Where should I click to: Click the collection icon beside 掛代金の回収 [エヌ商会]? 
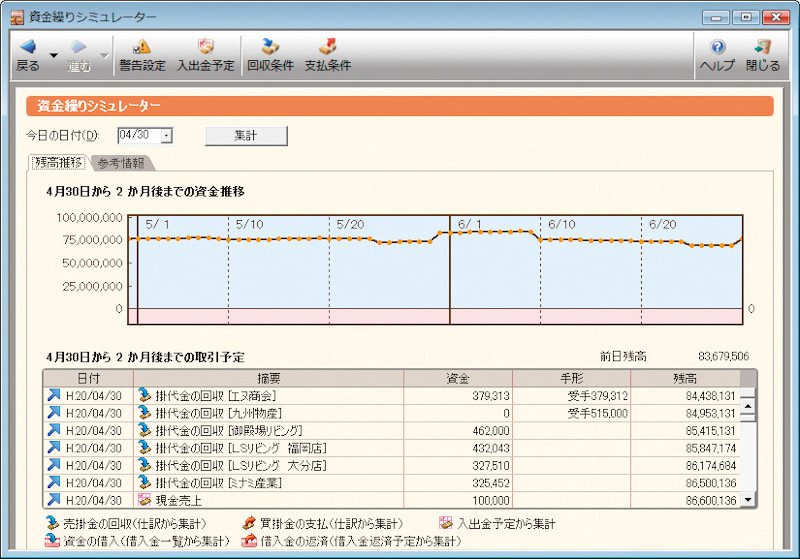(x=145, y=395)
